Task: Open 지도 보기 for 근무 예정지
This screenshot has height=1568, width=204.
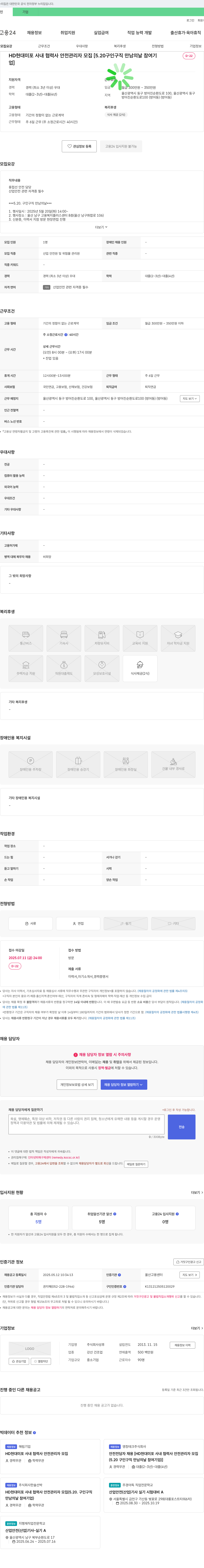Action: 189,399
